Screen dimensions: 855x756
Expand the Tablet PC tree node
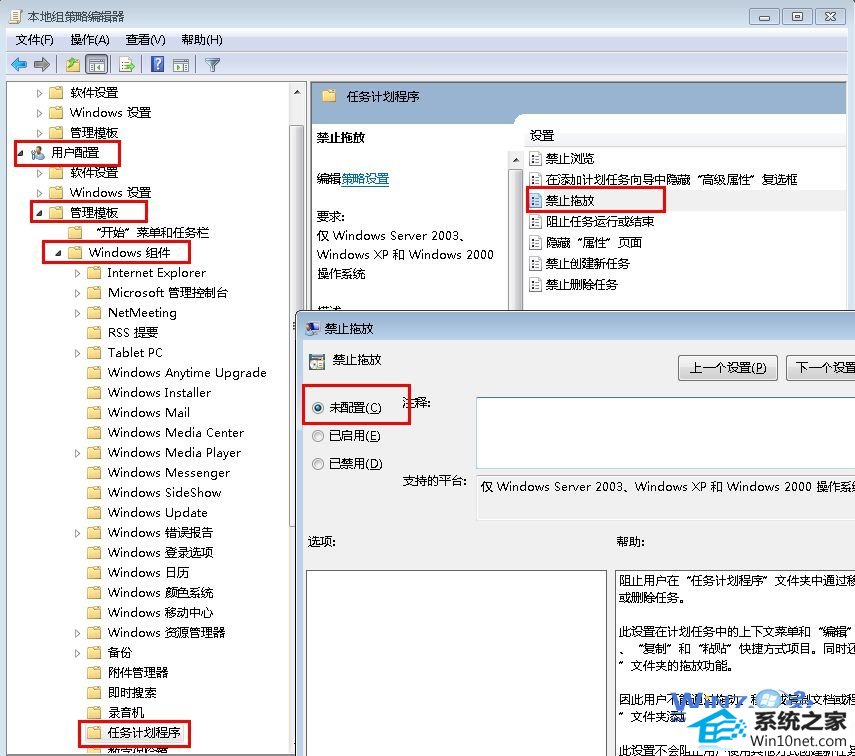pyautogui.click(x=77, y=353)
